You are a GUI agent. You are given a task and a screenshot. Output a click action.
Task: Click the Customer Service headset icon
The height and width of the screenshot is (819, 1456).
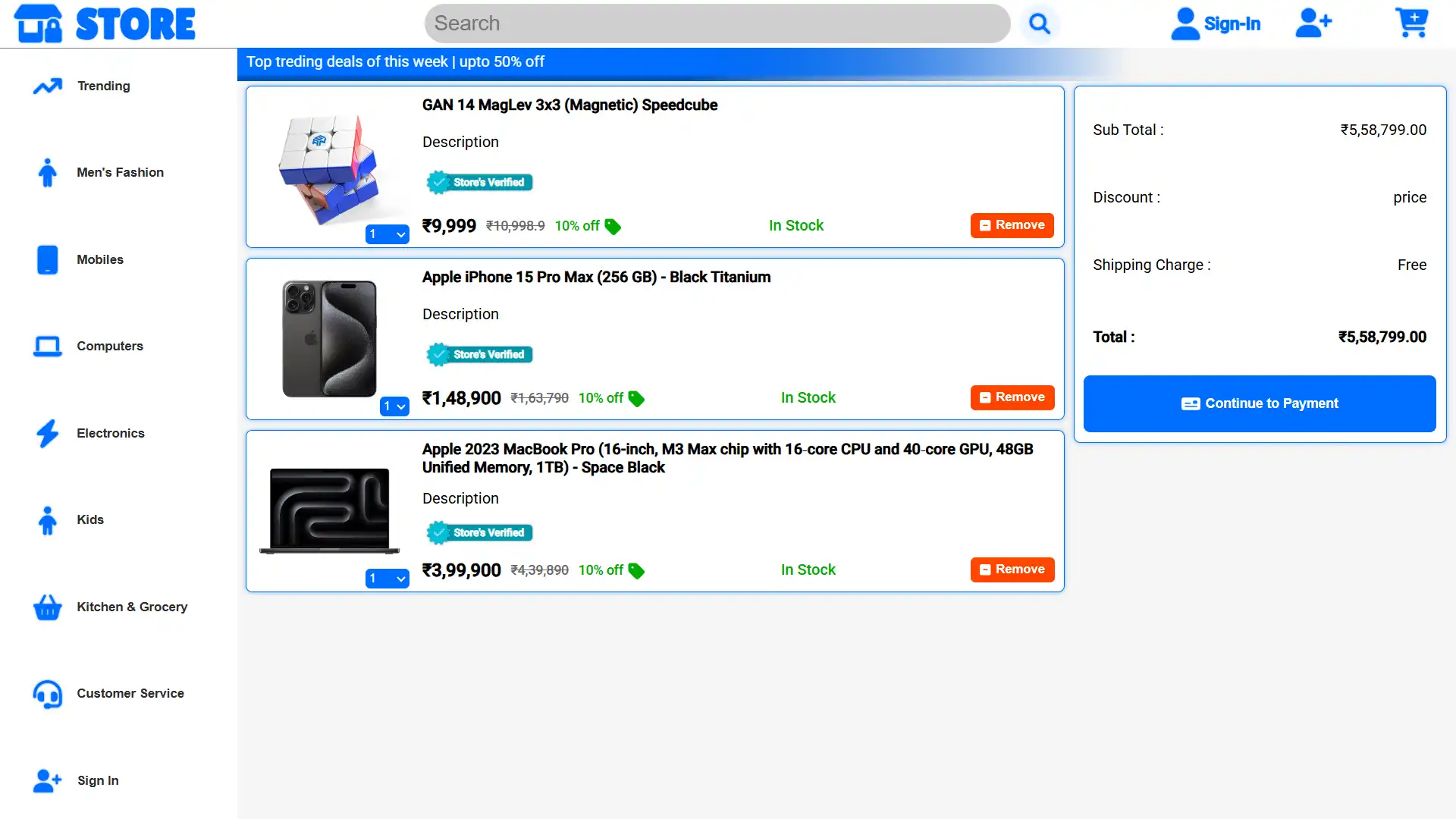click(48, 694)
